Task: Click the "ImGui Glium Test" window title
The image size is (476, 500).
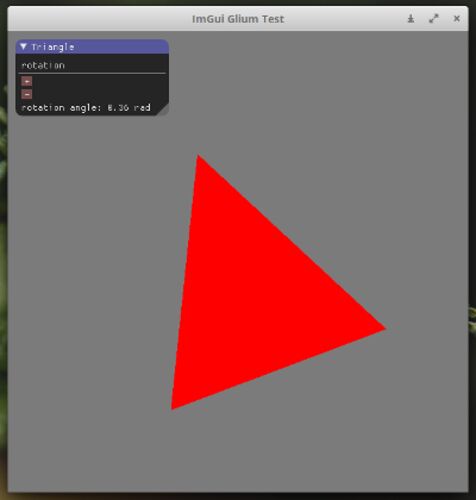Action: [x=238, y=19]
